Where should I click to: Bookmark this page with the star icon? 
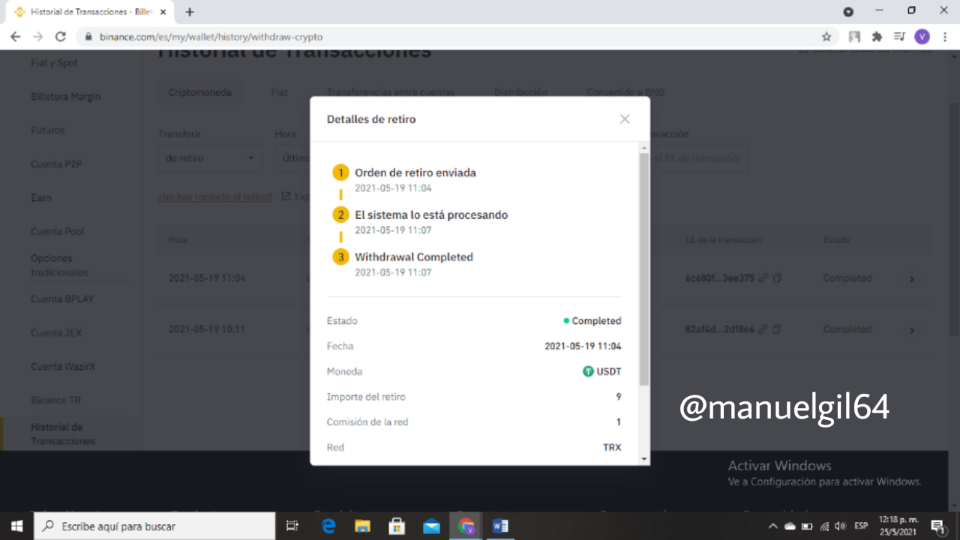coord(826,37)
